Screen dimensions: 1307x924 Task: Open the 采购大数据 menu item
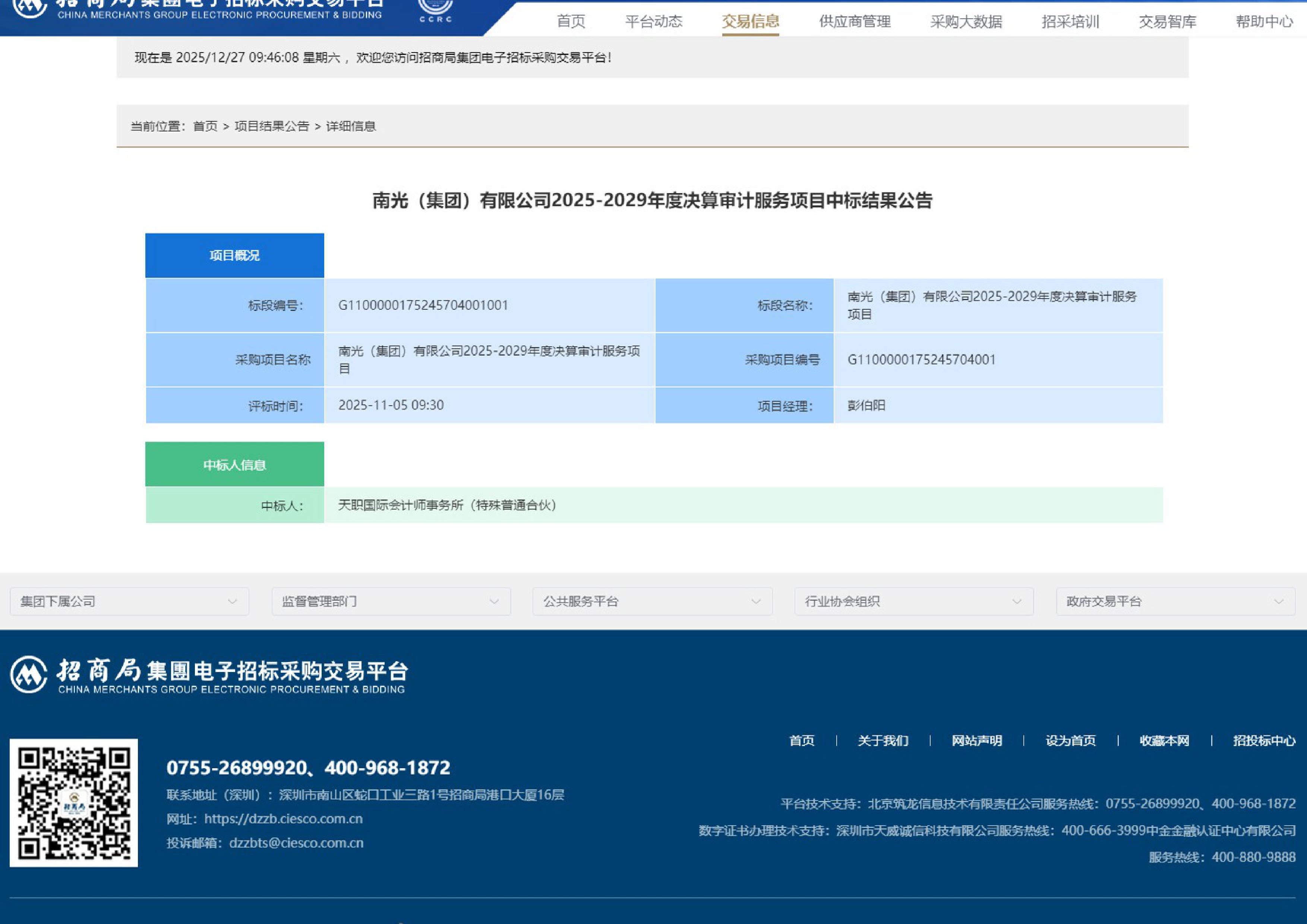point(966,22)
